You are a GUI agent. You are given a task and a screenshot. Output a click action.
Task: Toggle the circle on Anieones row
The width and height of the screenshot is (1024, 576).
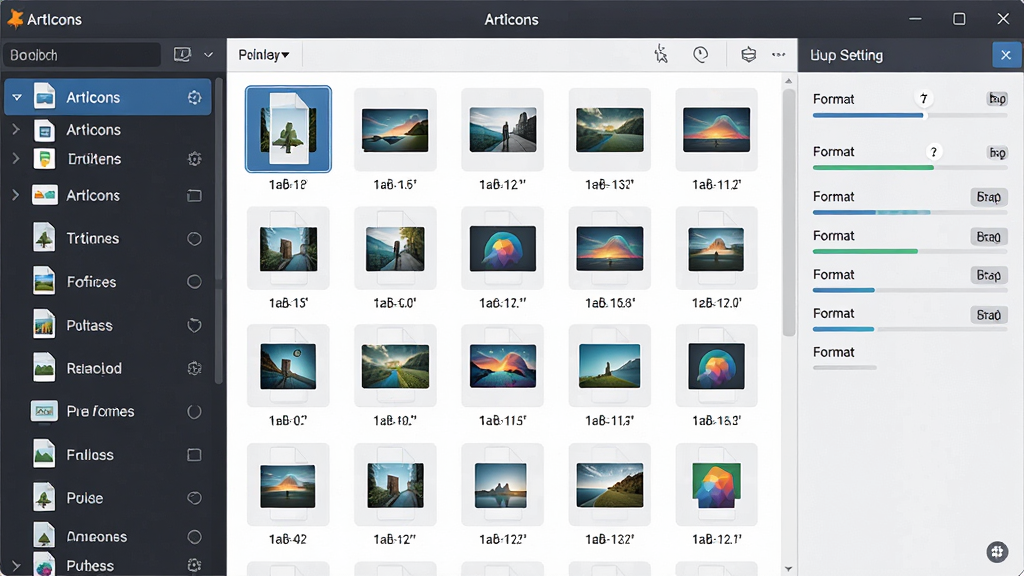point(195,537)
